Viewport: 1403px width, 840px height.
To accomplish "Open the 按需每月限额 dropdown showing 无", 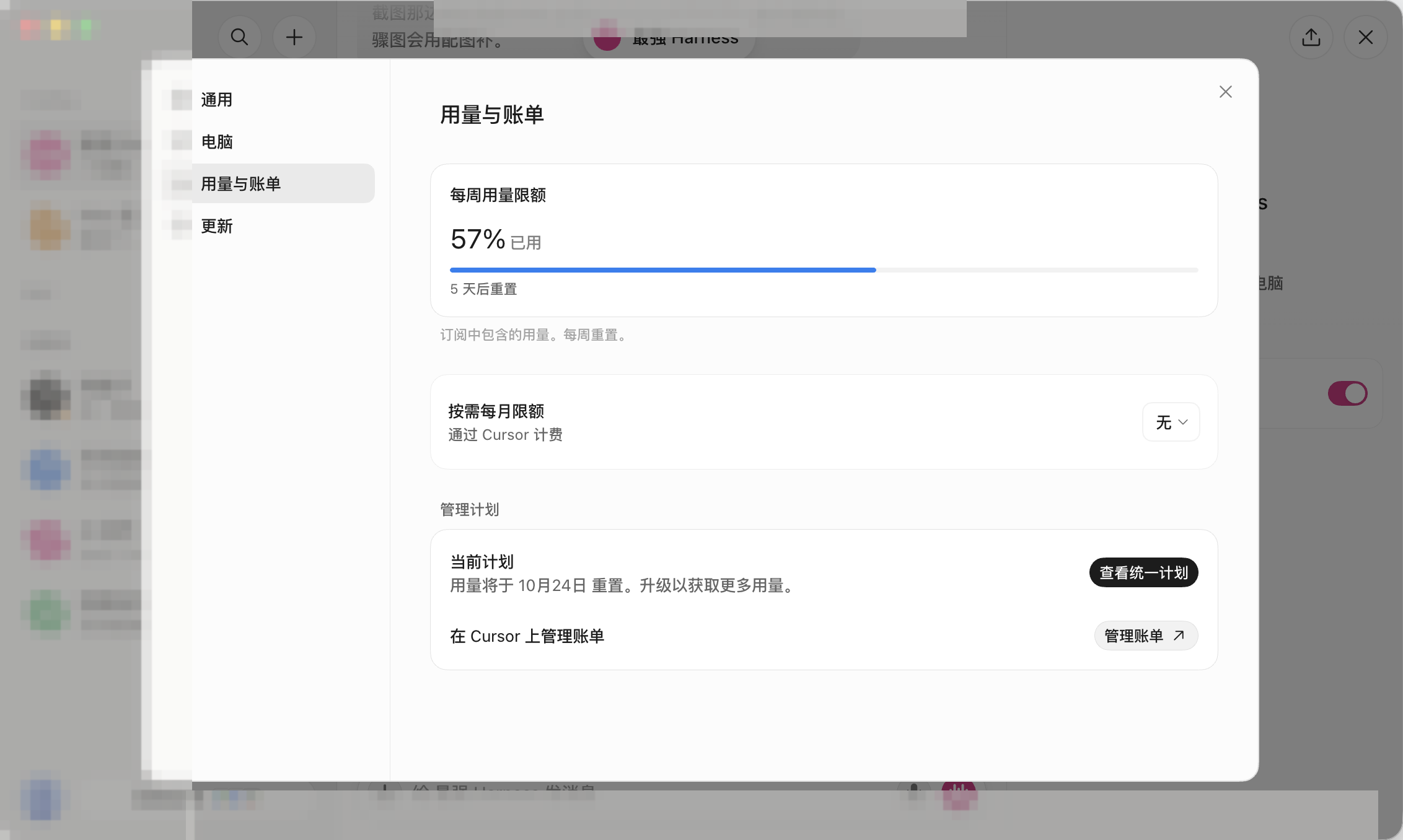I will (x=1171, y=422).
